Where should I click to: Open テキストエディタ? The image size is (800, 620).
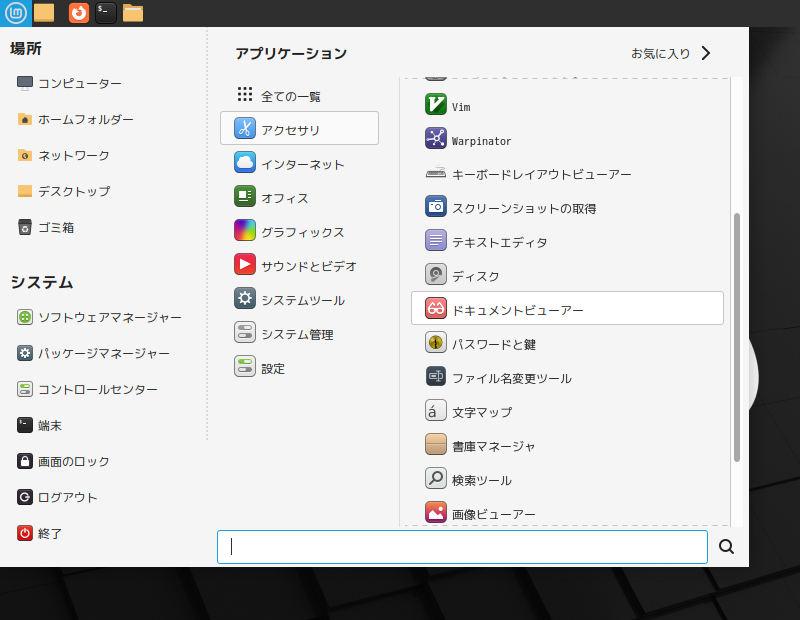pyautogui.click(x=567, y=242)
